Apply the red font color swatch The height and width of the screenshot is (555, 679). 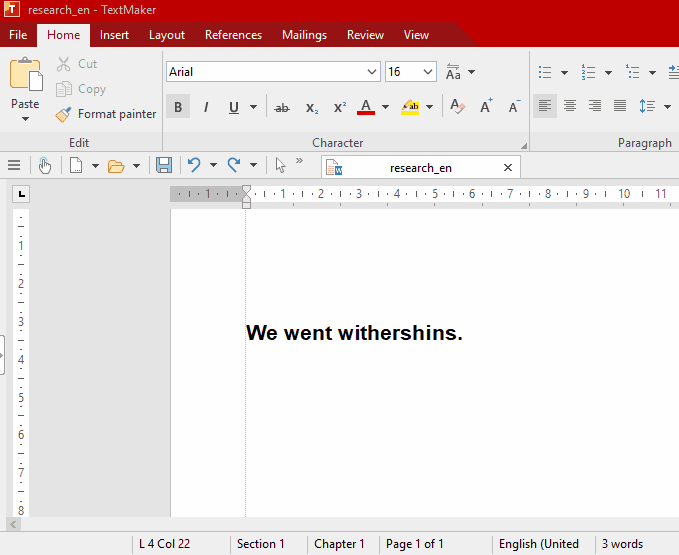coord(366,107)
